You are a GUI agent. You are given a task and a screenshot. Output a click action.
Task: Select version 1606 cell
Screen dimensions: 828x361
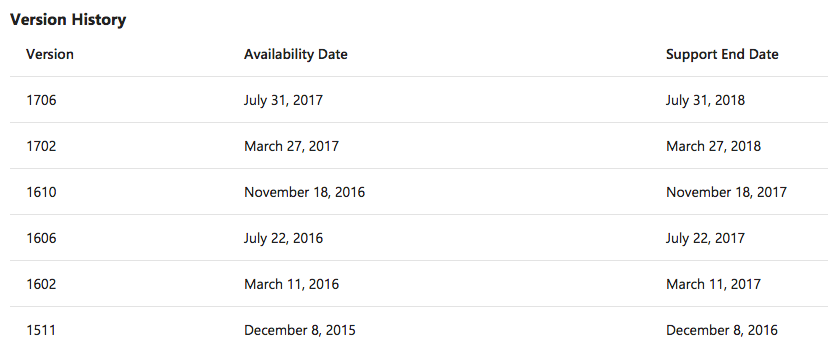click(x=41, y=239)
